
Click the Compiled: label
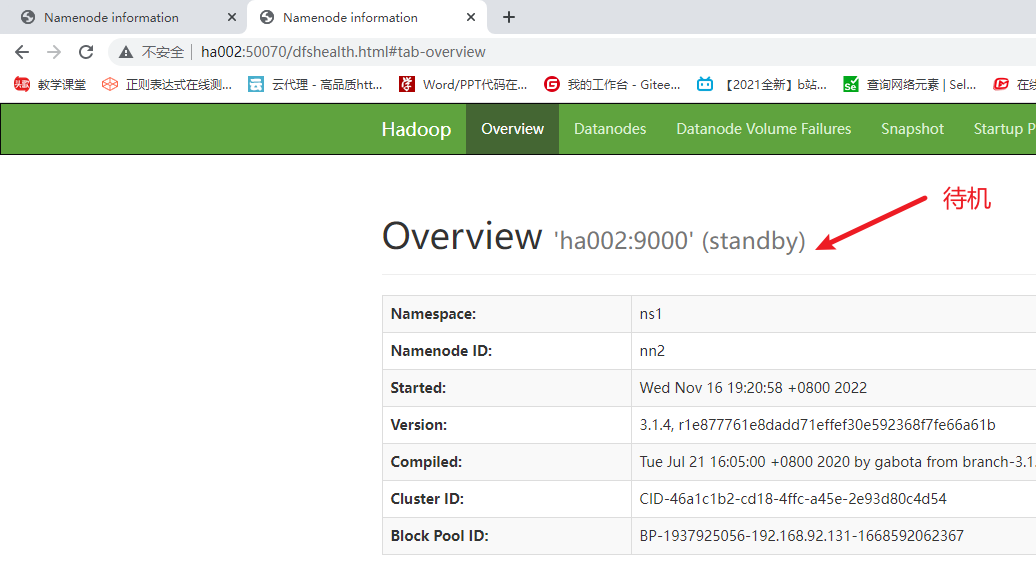pyautogui.click(x=426, y=462)
